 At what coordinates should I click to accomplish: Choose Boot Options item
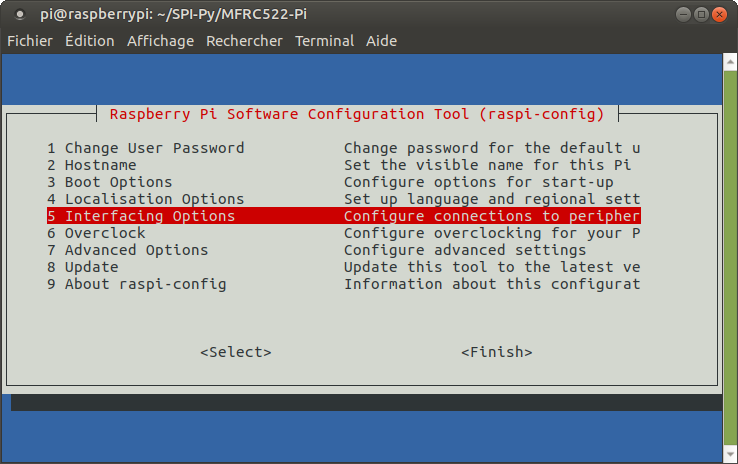pyautogui.click(x=118, y=182)
